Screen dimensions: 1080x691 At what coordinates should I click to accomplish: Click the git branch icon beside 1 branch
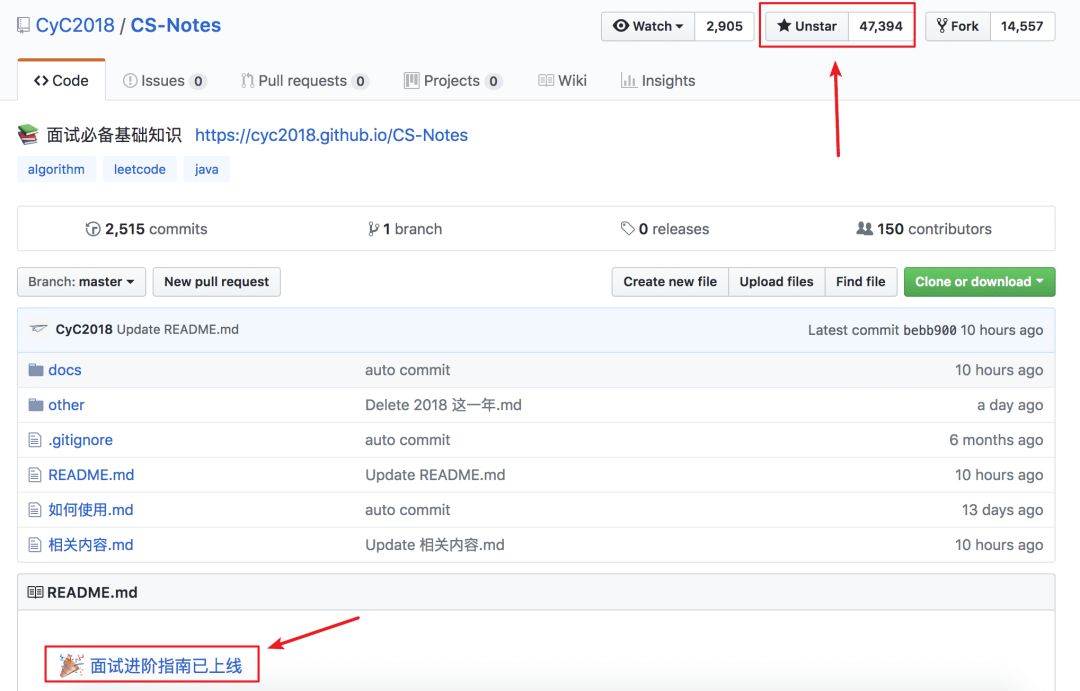point(373,229)
